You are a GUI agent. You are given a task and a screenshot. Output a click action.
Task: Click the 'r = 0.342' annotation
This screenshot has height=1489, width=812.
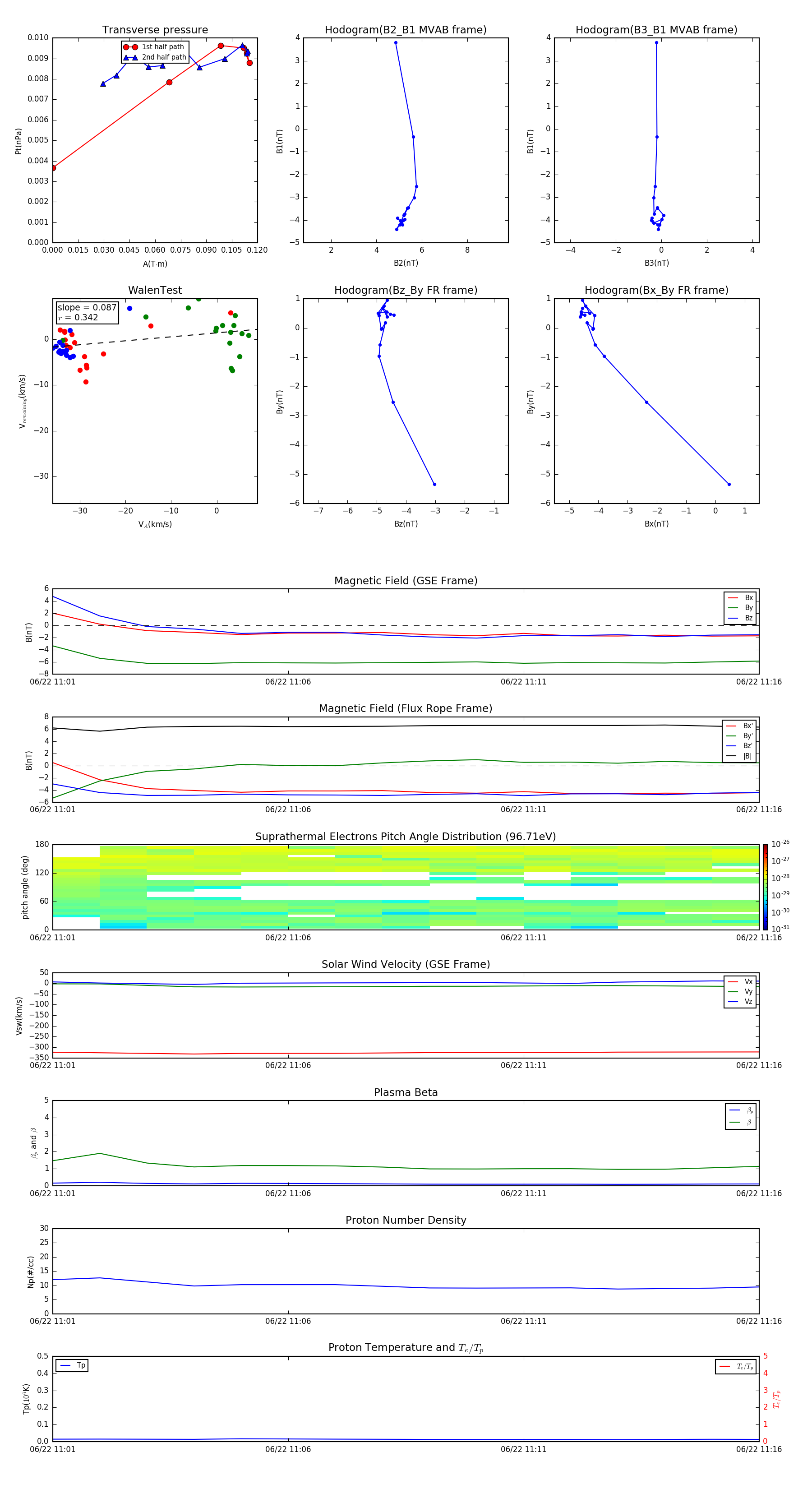78,317
